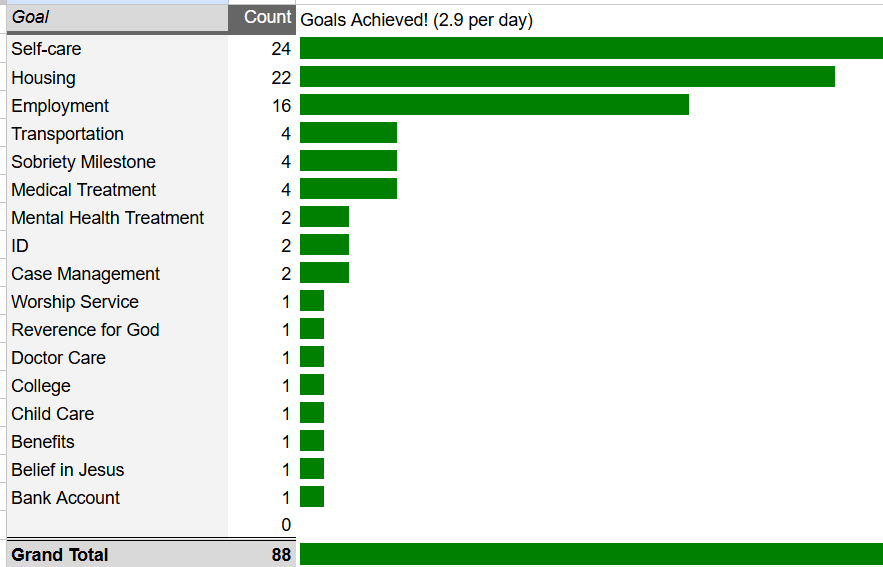Click the Sobriety Milestone green bar
The image size is (883, 567).
[349, 160]
